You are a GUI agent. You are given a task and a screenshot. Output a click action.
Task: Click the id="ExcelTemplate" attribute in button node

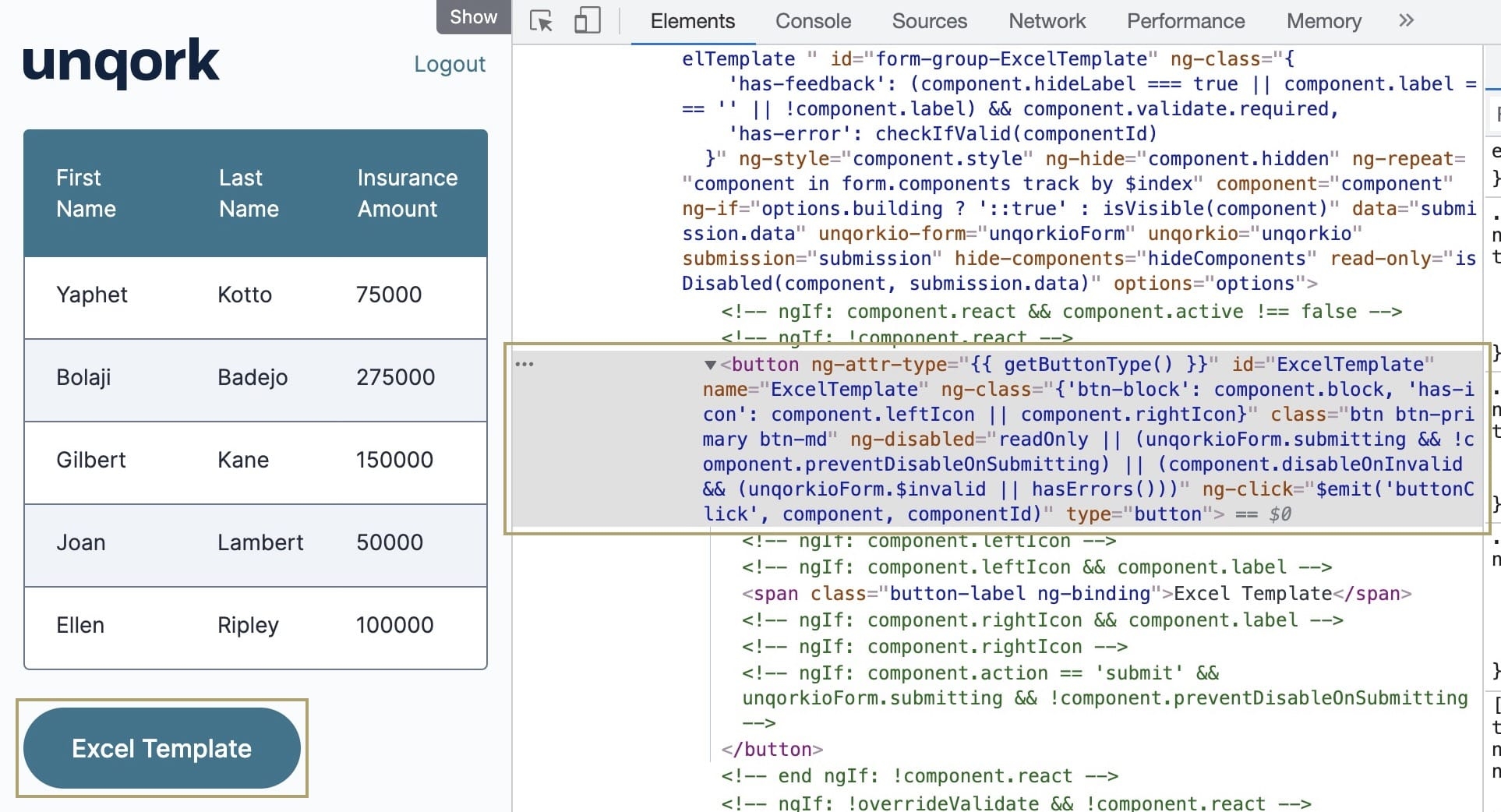[1333, 365]
